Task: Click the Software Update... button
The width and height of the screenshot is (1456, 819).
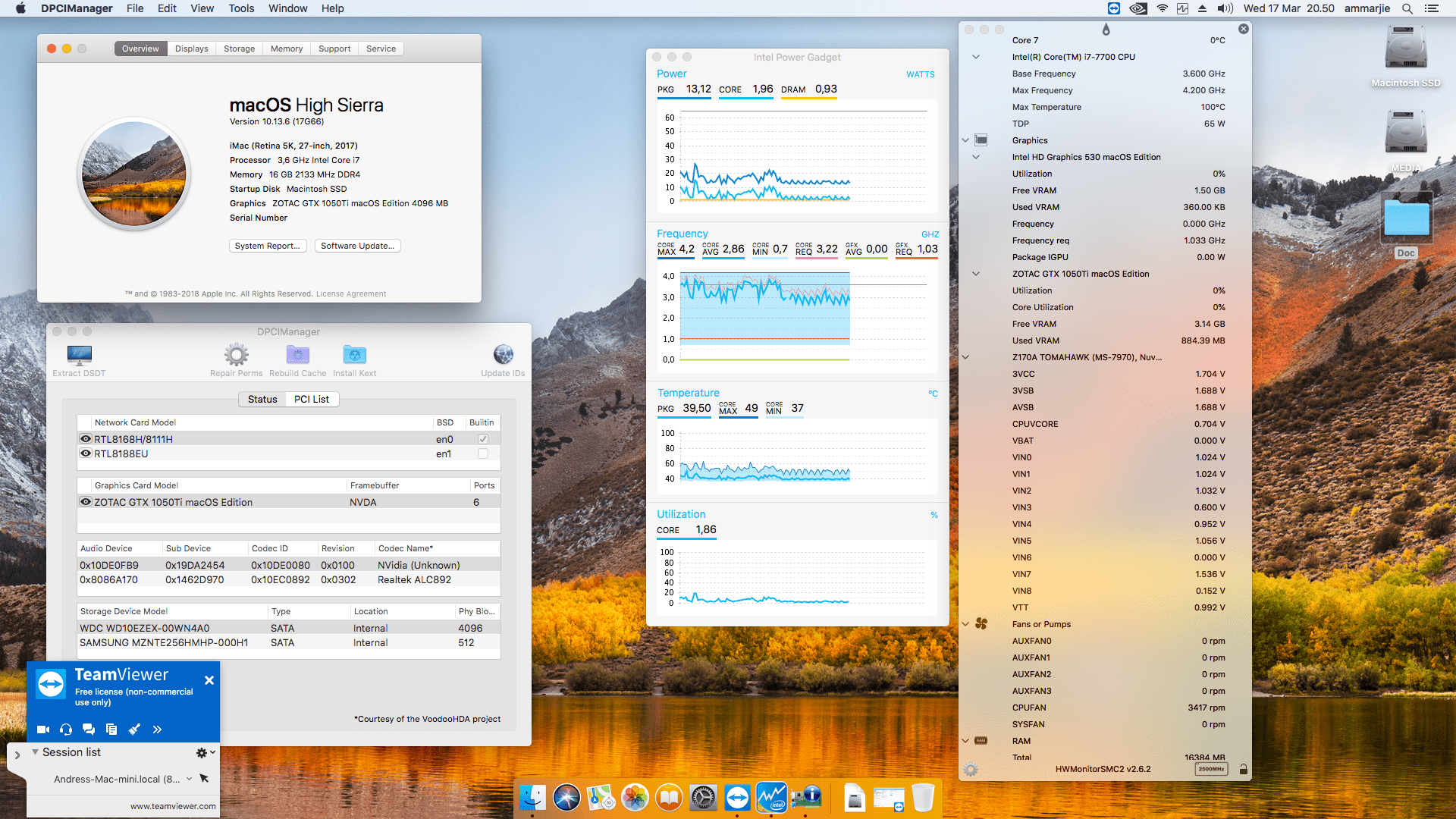Action: coord(357,246)
